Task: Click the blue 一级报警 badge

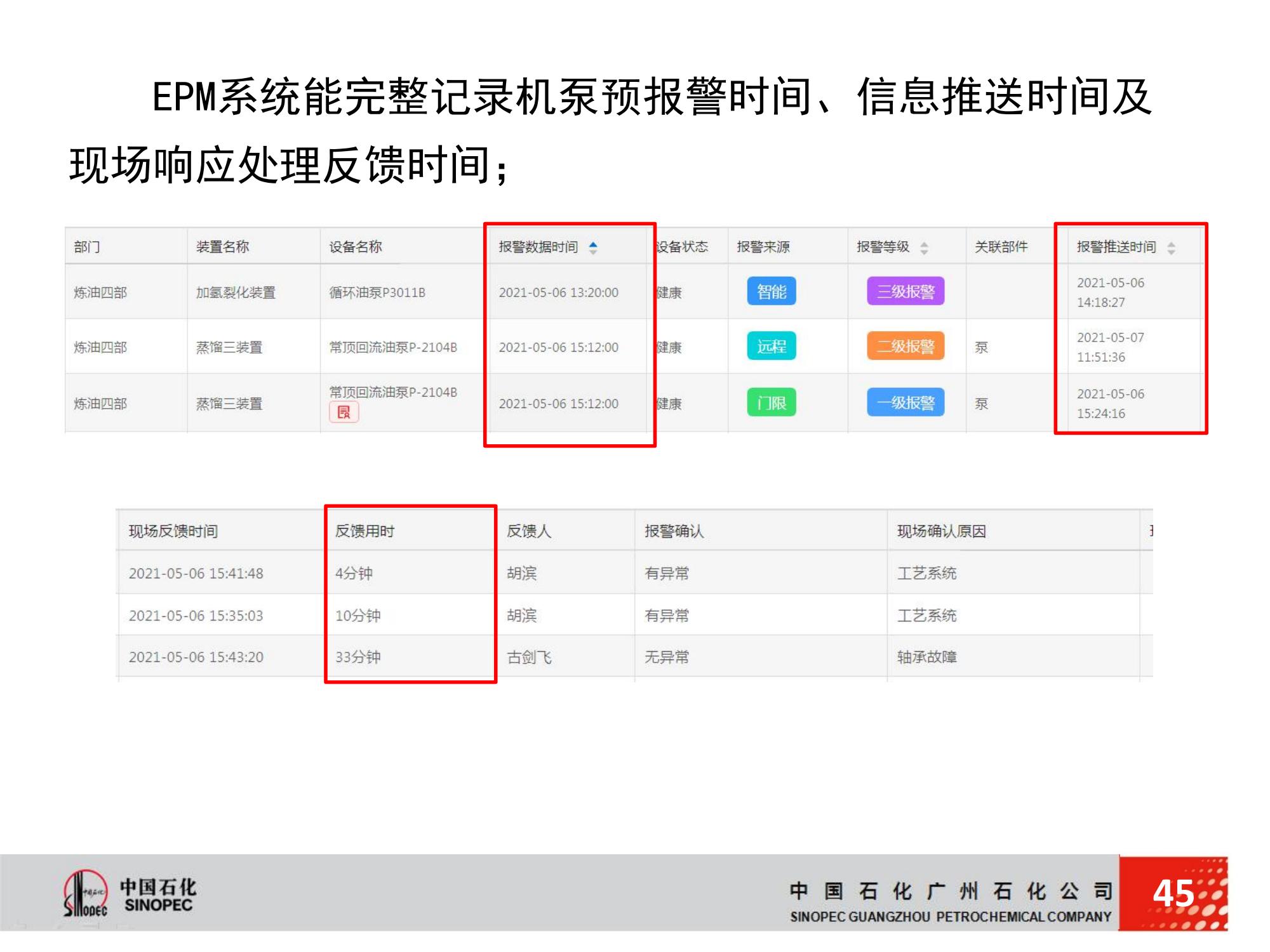Action: [906, 403]
